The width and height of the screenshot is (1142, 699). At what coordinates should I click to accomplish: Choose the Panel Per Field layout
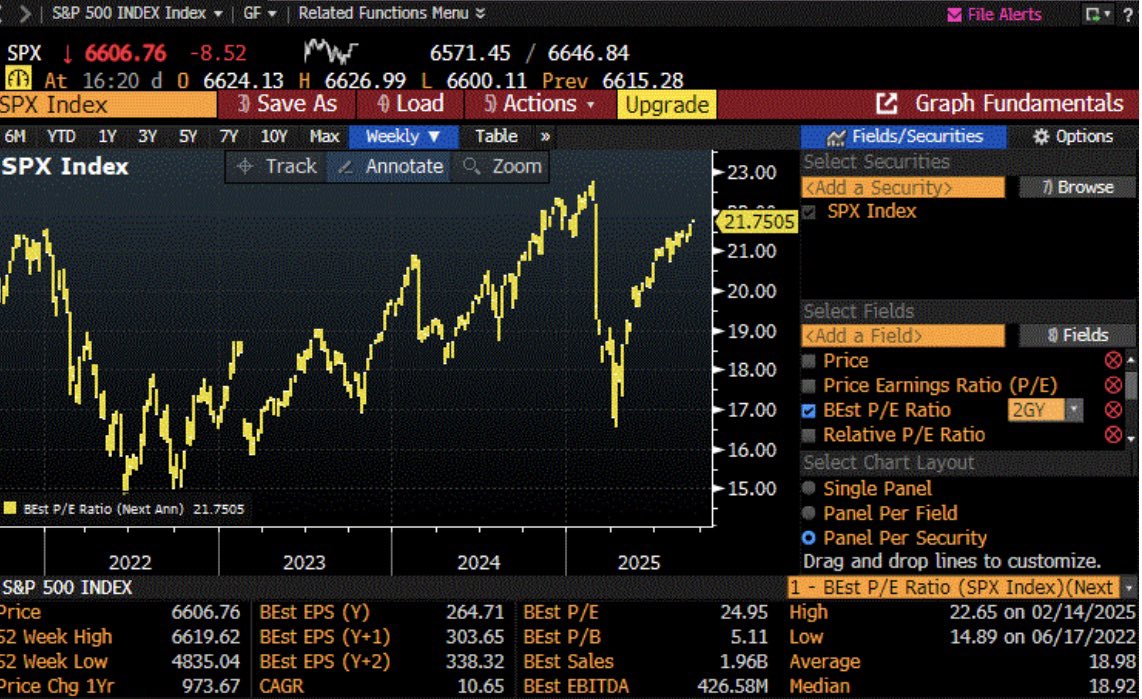point(809,513)
